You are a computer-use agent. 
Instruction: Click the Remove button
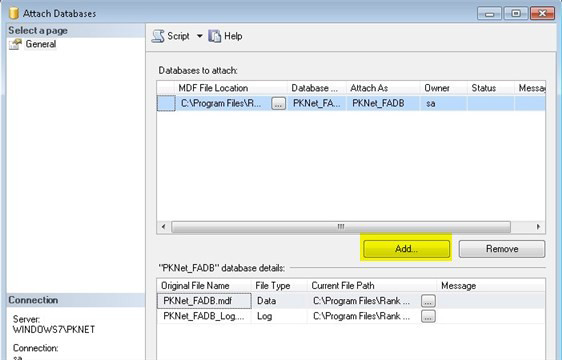click(x=502, y=249)
